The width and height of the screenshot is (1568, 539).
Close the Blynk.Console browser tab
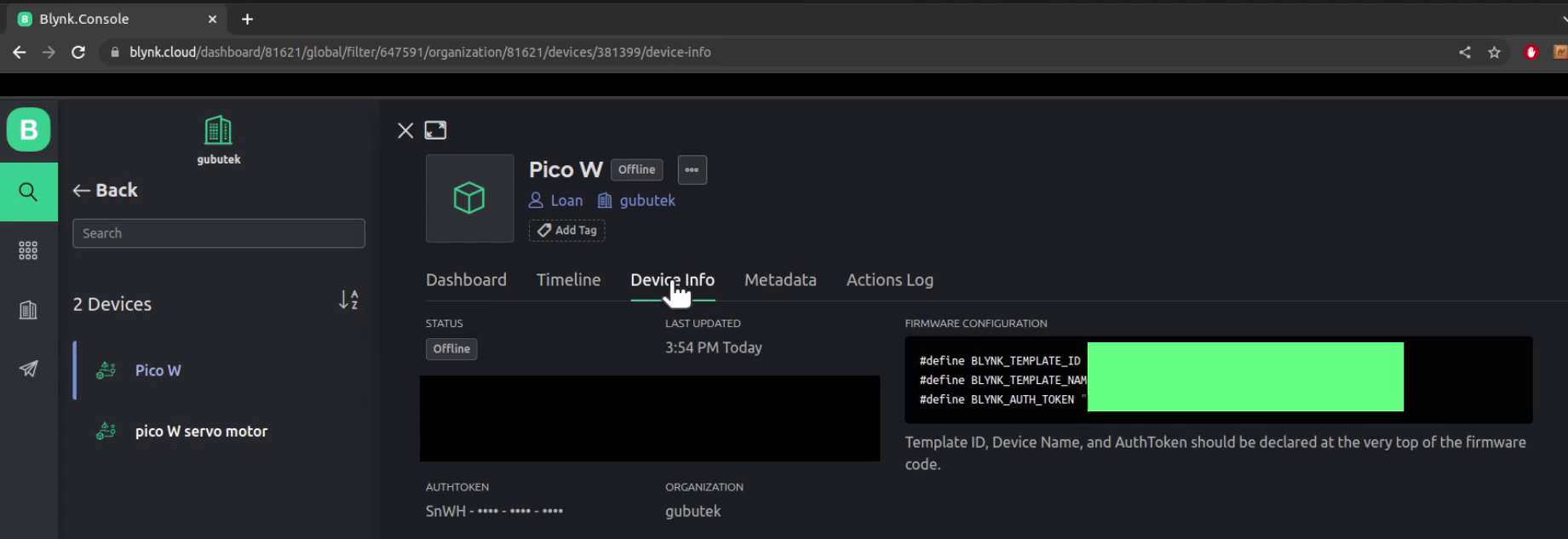[x=212, y=19]
